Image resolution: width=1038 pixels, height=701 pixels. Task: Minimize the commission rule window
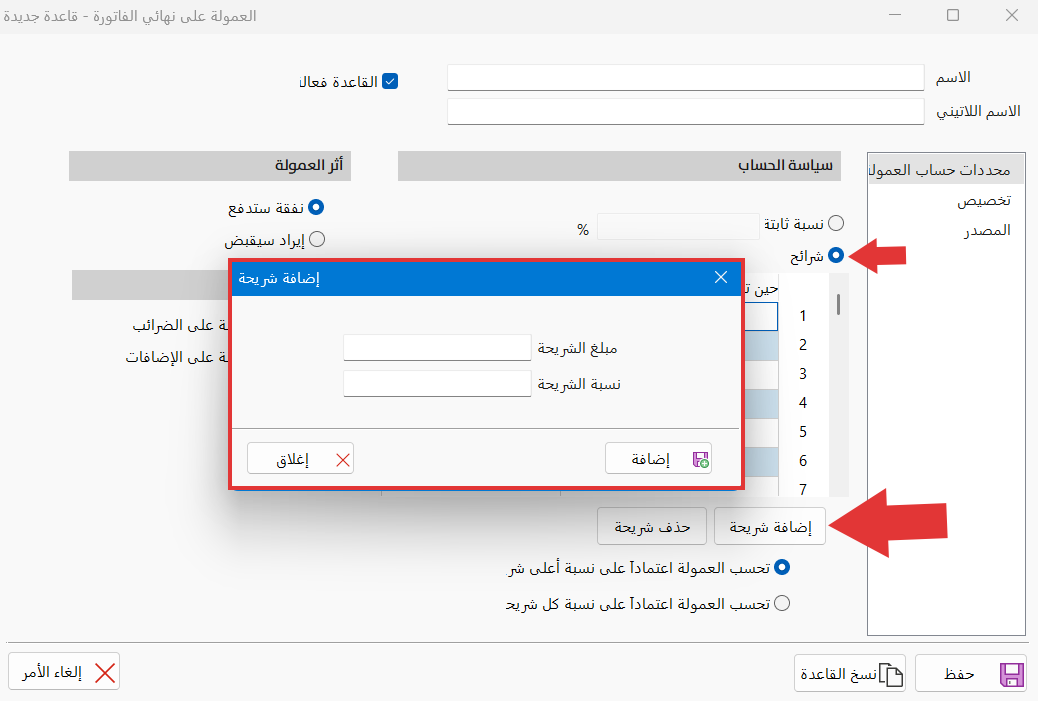pyautogui.click(x=895, y=15)
